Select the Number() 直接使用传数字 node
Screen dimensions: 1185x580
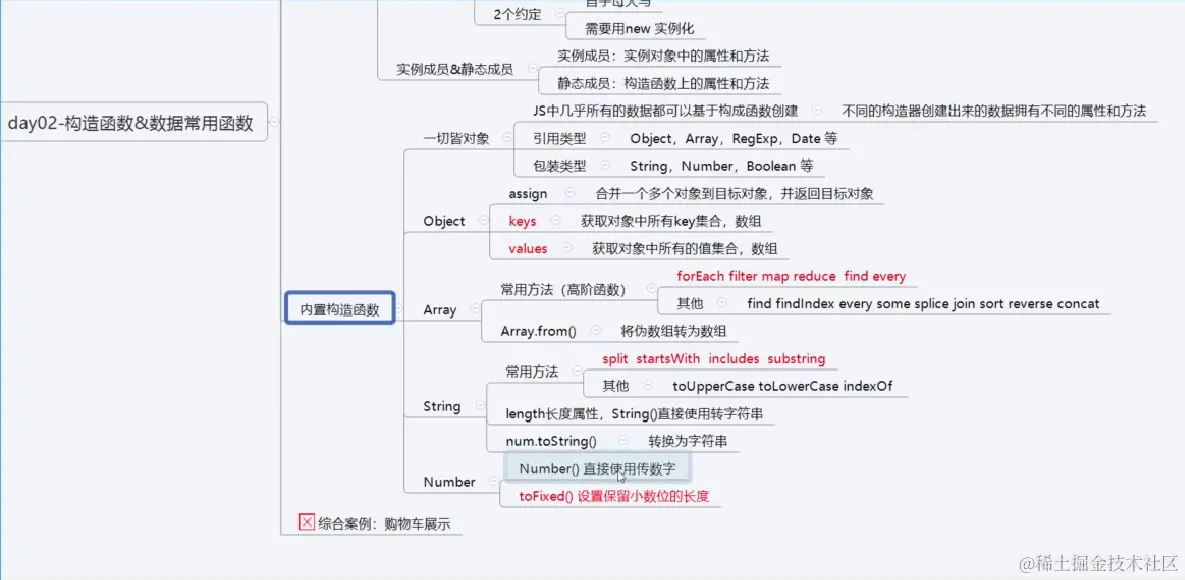(x=597, y=468)
